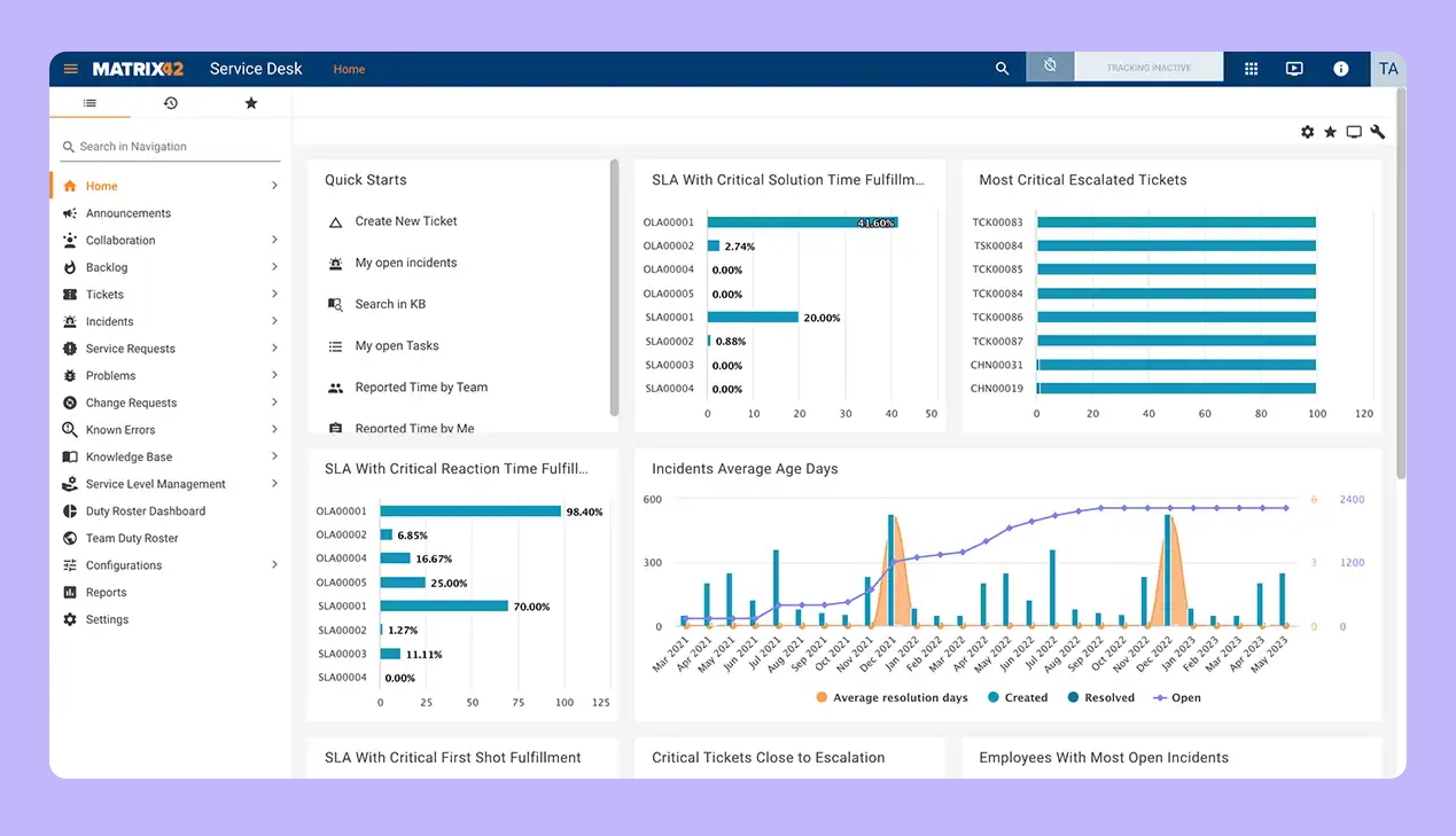Viewport: 1456px width, 836px height.
Task: Open My open Tasks quick start
Action: [x=396, y=346]
